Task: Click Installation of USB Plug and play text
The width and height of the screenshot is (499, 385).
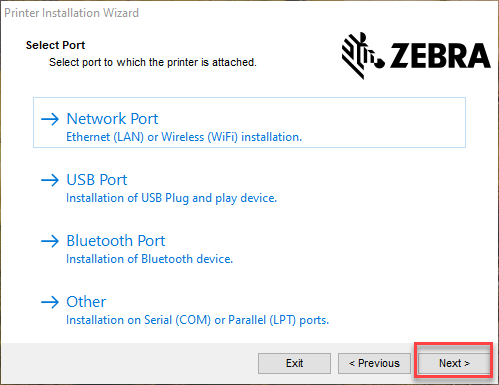Action: pyautogui.click(x=171, y=198)
